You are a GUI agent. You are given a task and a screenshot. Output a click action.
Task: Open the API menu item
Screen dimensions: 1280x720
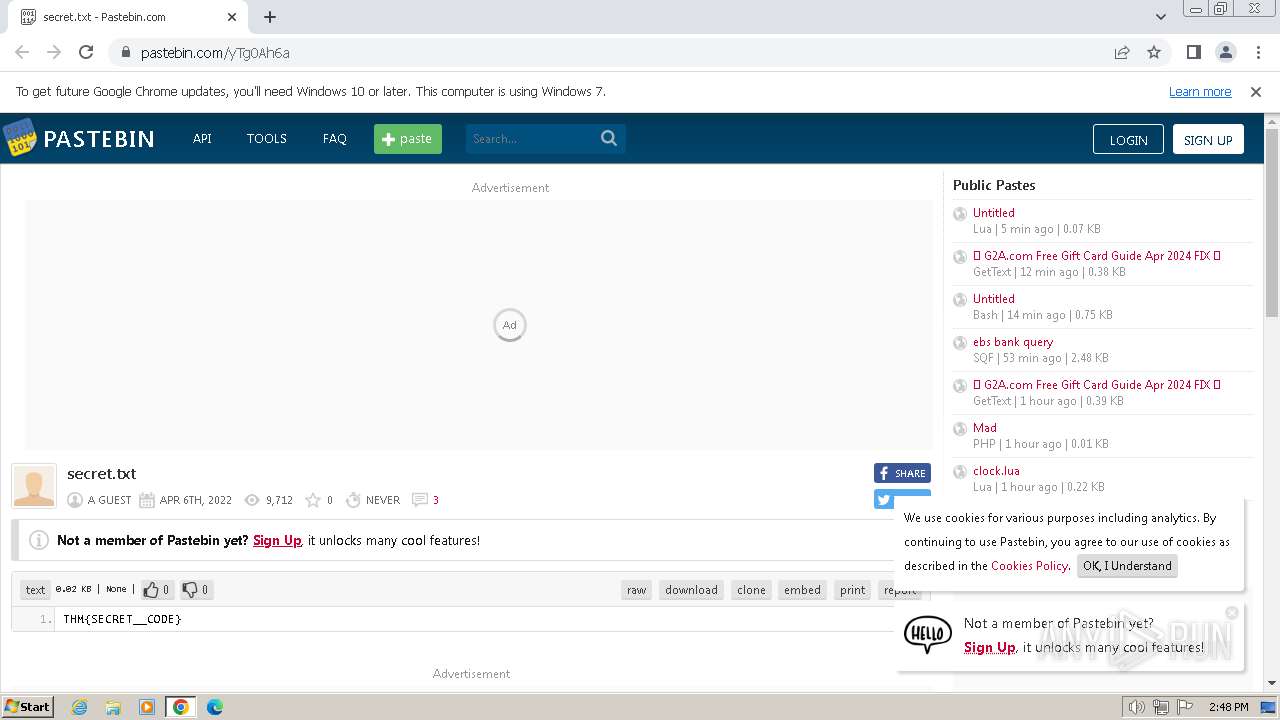click(202, 139)
